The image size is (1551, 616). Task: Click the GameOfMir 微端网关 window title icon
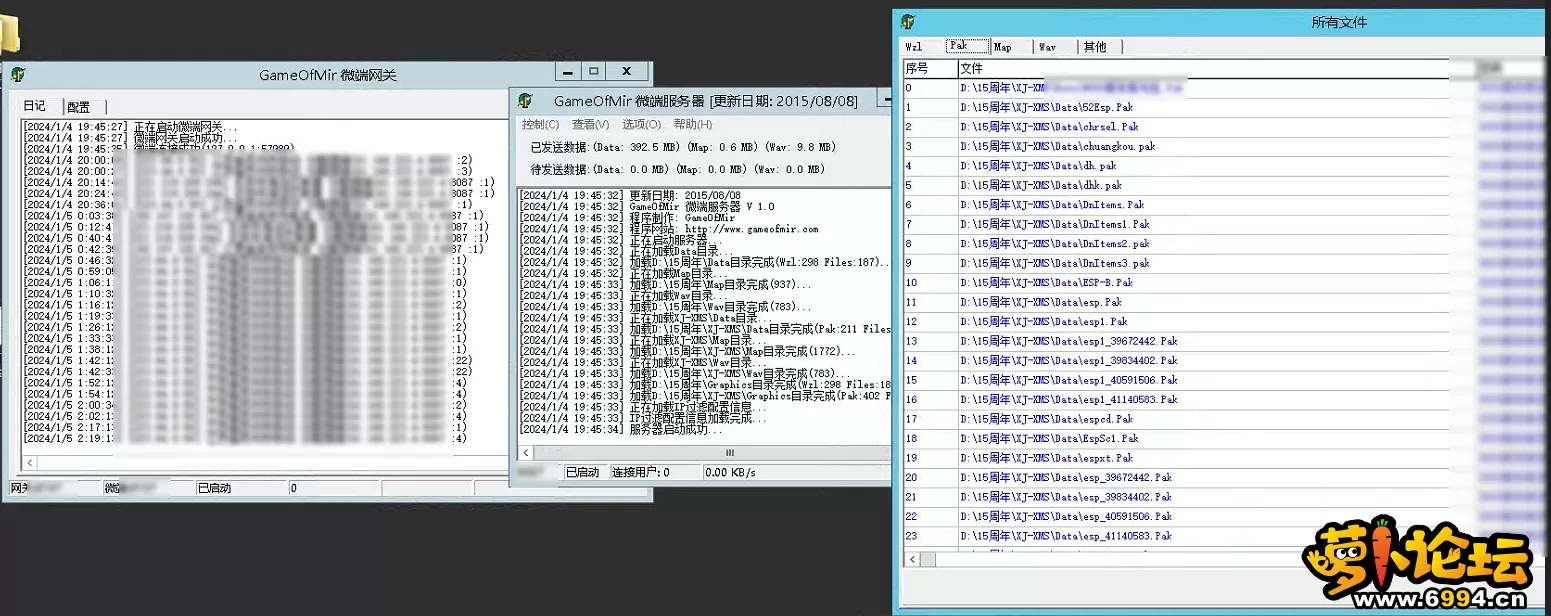click(19, 74)
